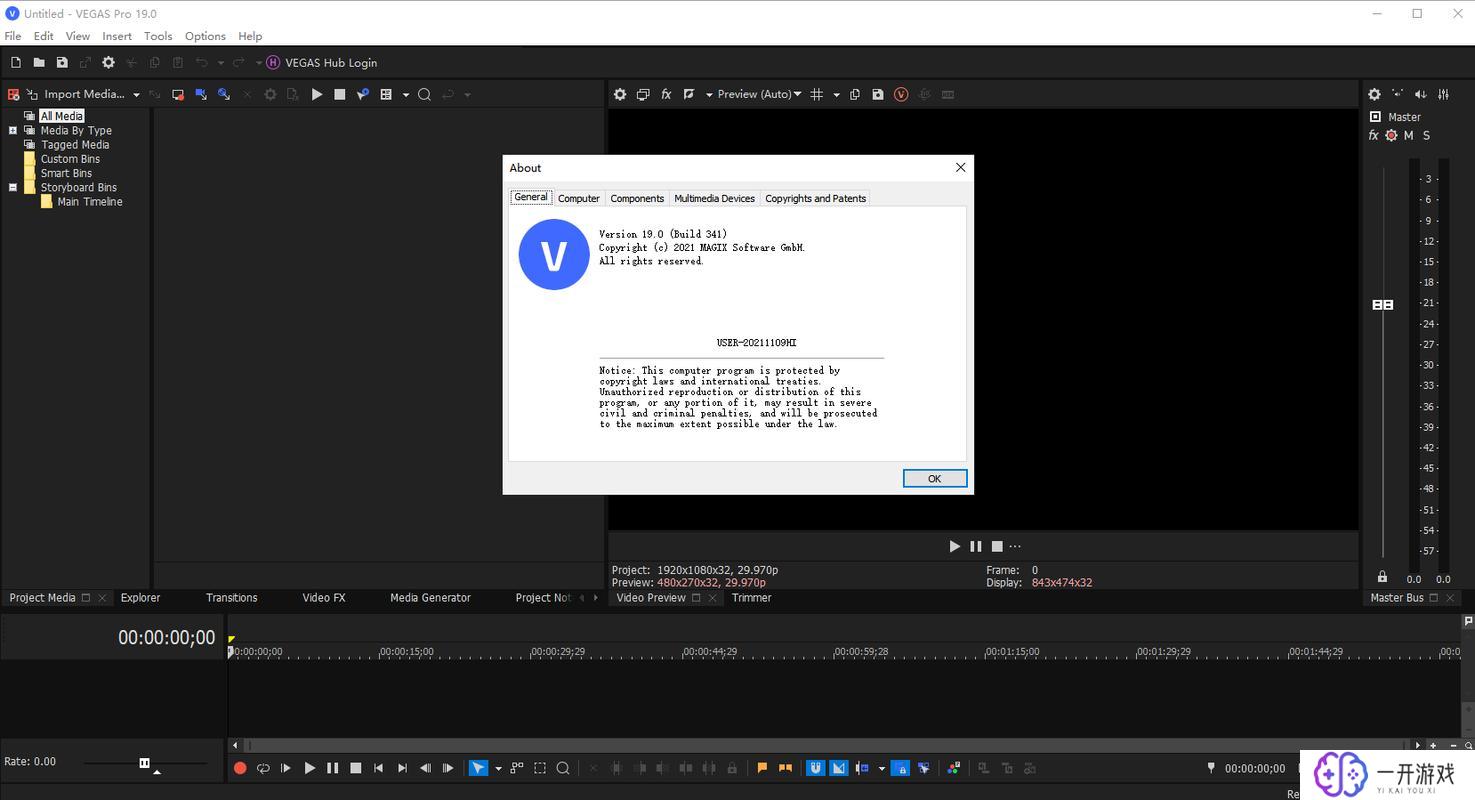
Task: Toggle Auto Preview in Project Media
Action: (x=363, y=94)
